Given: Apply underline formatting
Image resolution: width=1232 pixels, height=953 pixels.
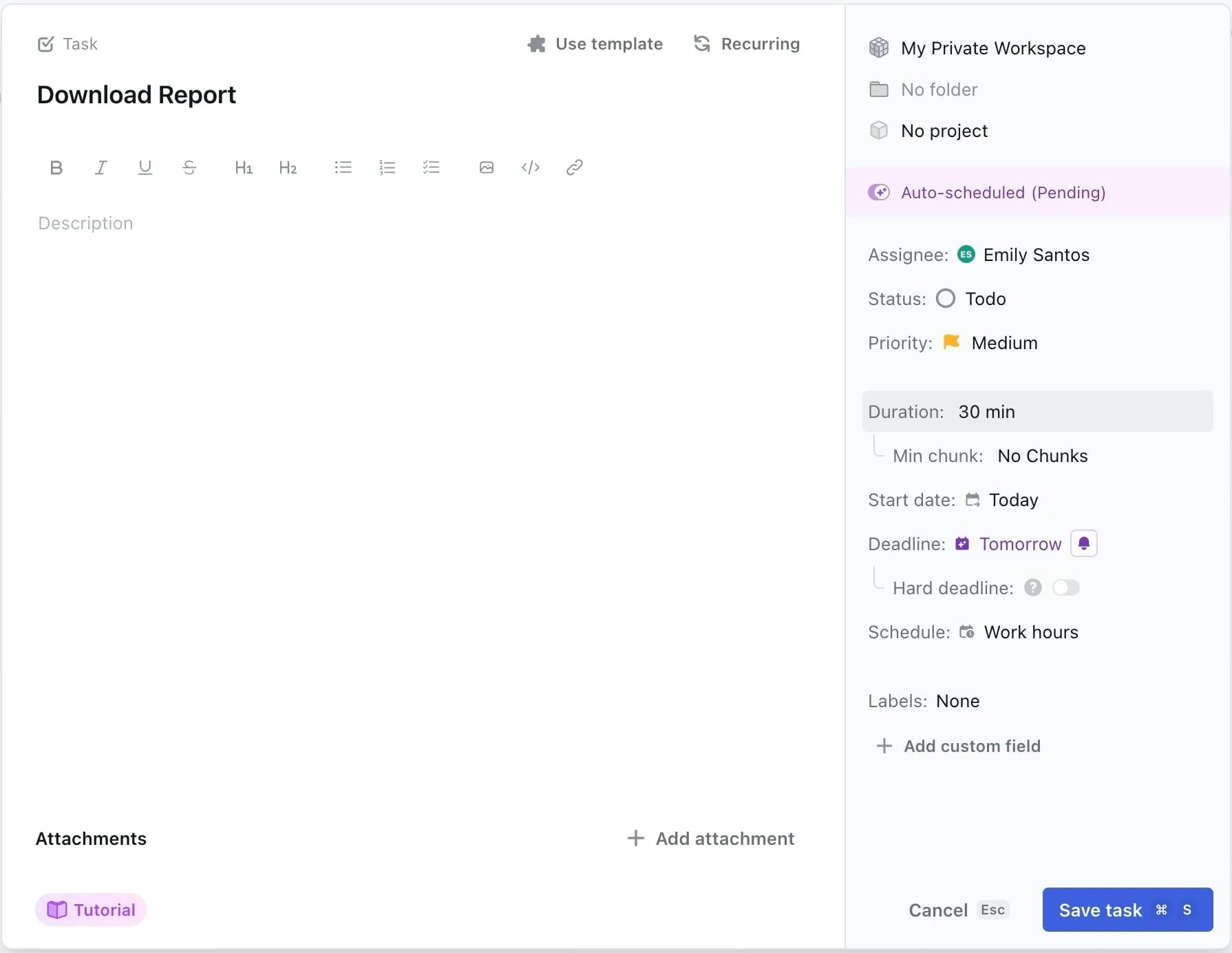Looking at the screenshot, I should [x=145, y=167].
